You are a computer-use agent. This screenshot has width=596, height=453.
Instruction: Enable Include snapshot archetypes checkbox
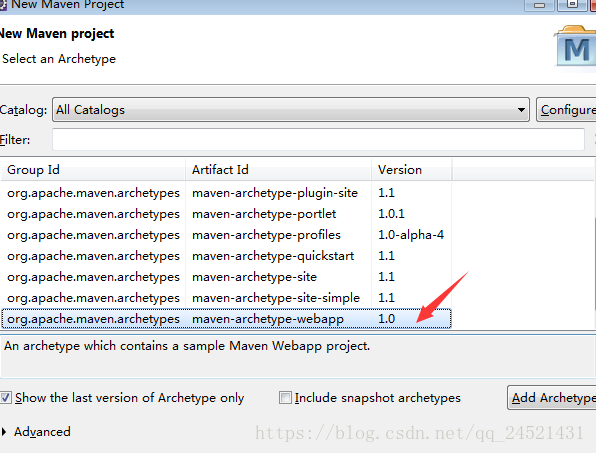(285, 398)
